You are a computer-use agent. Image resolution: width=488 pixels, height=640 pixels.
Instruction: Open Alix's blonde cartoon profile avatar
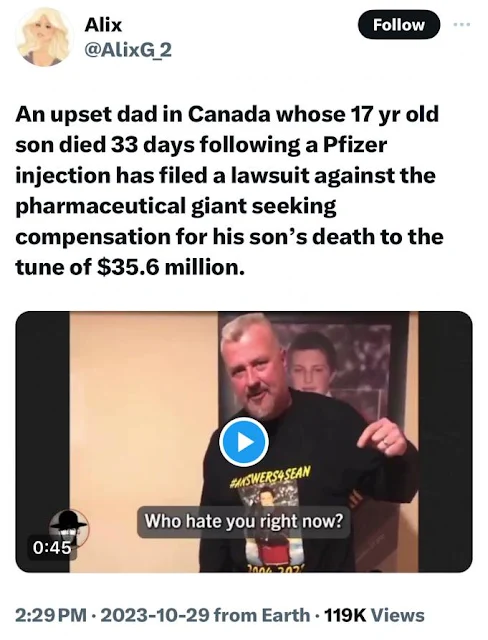(44, 37)
